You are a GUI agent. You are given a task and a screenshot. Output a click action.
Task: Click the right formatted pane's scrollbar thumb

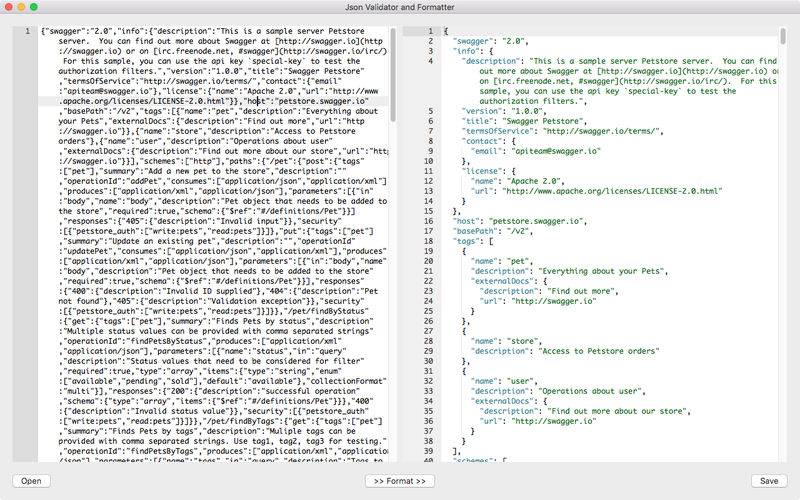783,36
